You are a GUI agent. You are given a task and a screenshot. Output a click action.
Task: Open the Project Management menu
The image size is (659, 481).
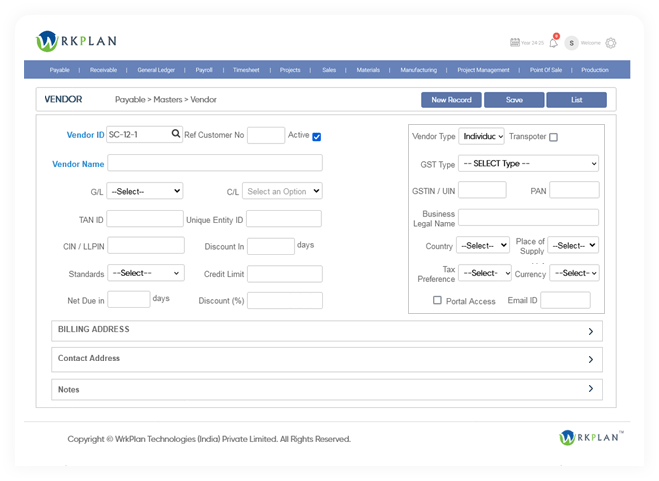[483, 70]
